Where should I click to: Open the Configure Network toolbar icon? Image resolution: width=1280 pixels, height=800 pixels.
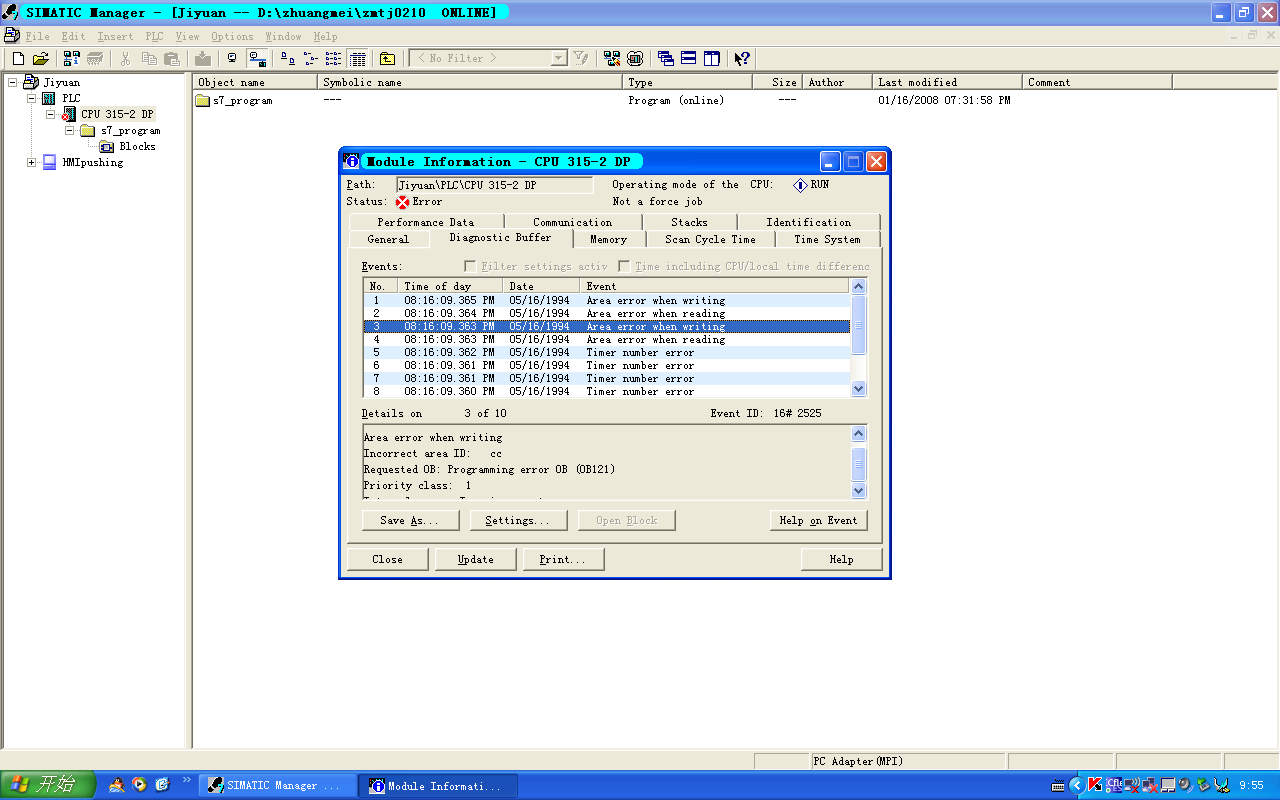pos(612,59)
